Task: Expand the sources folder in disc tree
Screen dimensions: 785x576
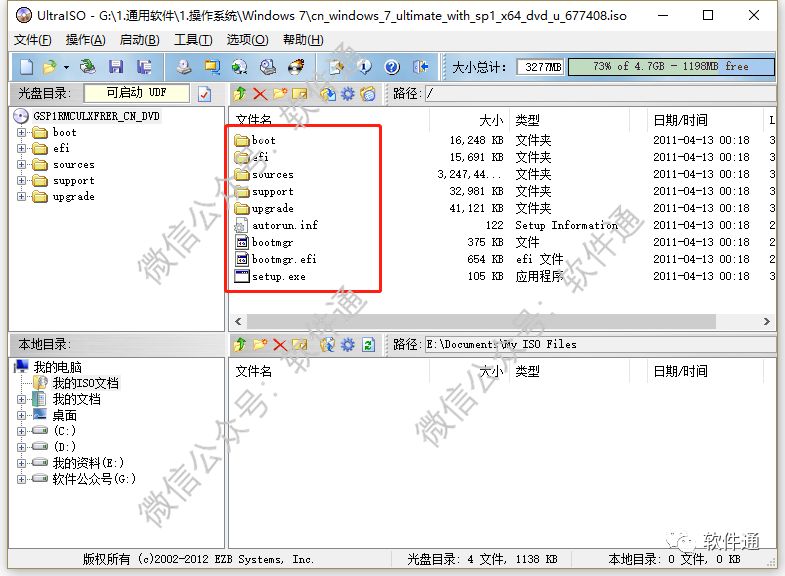Action: 21,165
